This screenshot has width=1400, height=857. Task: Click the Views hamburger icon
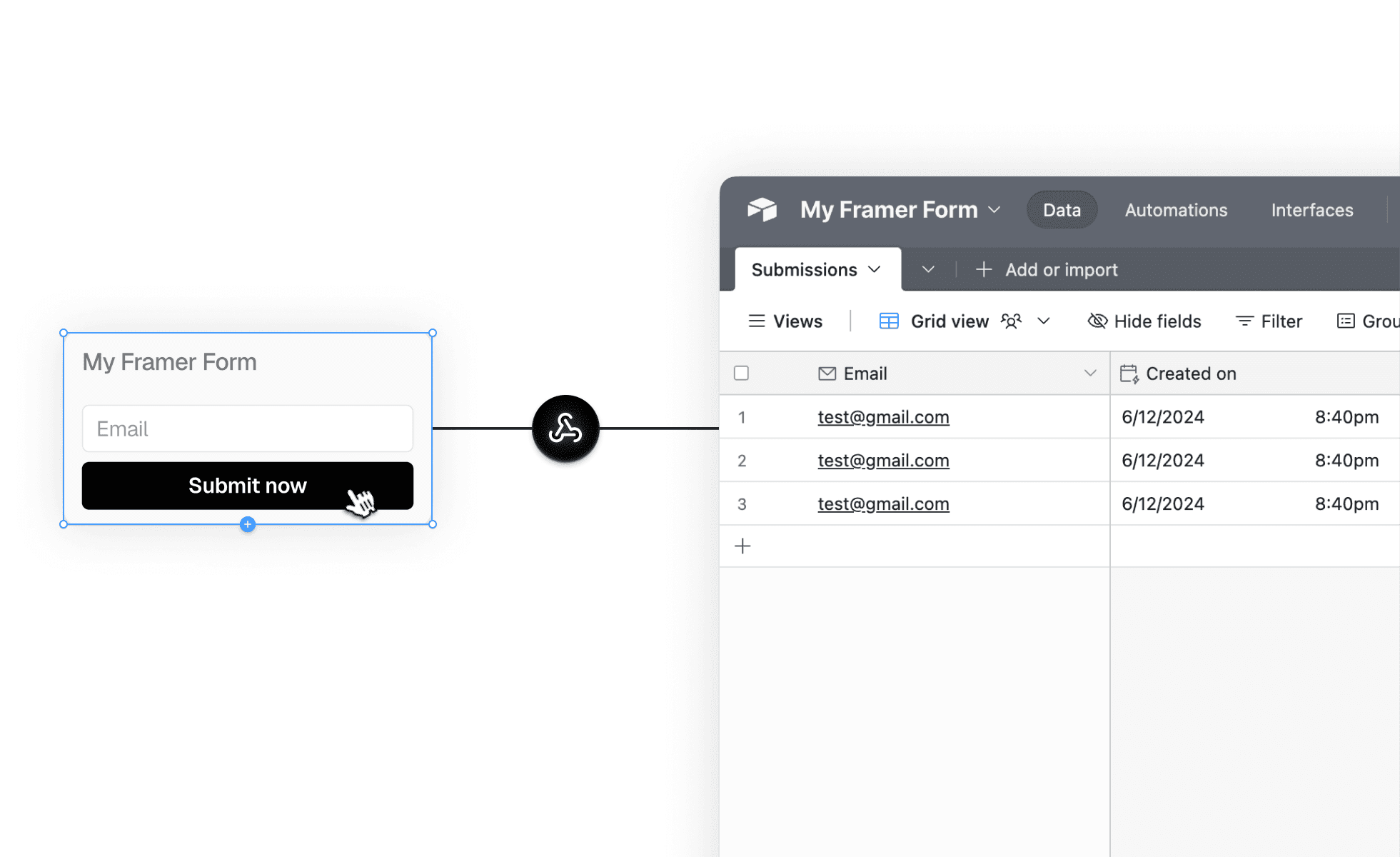pos(757,321)
